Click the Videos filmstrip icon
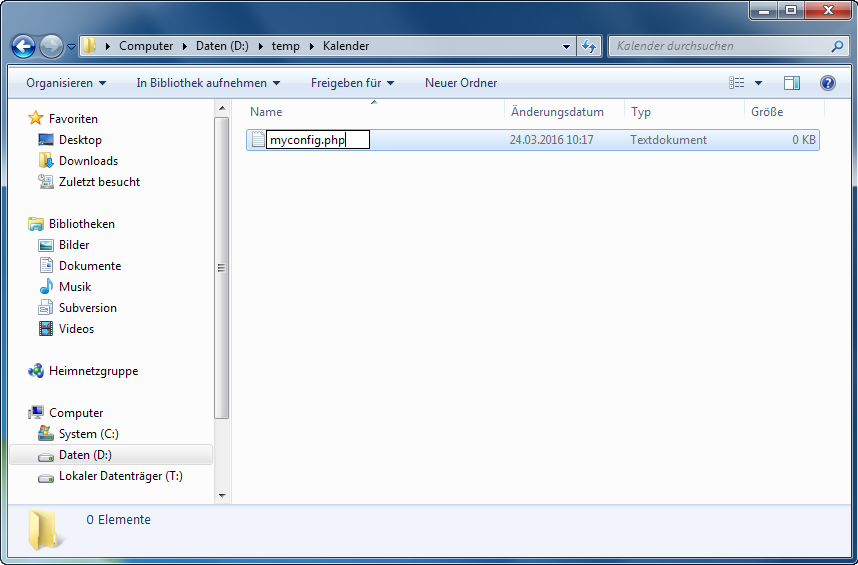The width and height of the screenshot is (858, 565). click(x=46, y=329)
